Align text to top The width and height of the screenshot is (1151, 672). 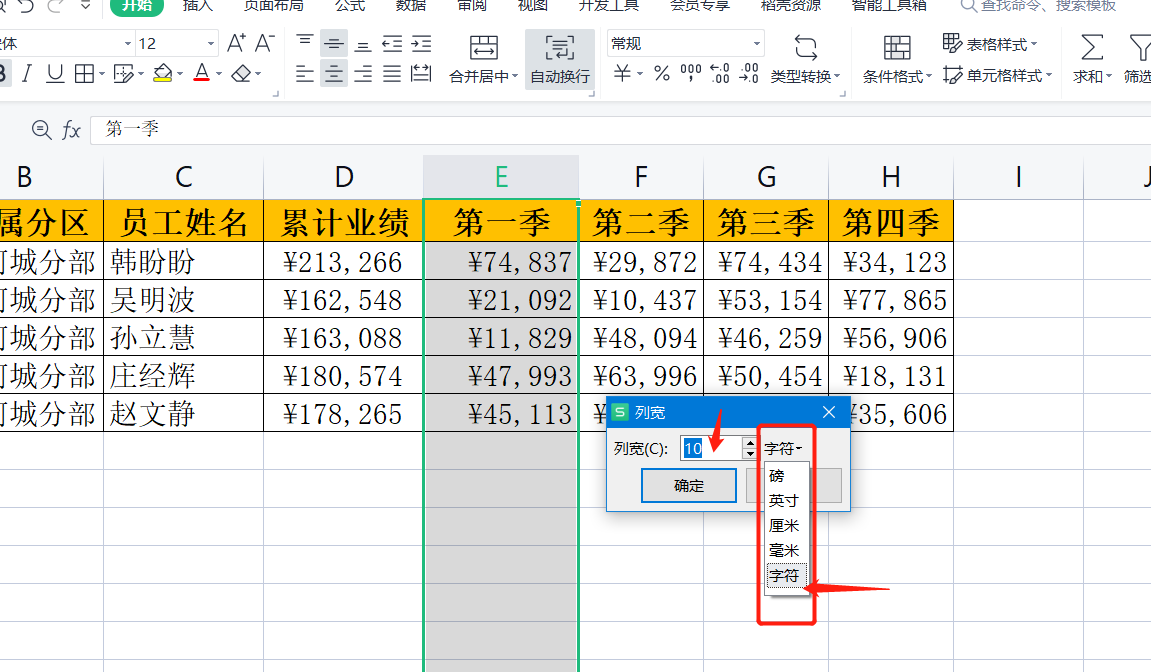[305, 43]
